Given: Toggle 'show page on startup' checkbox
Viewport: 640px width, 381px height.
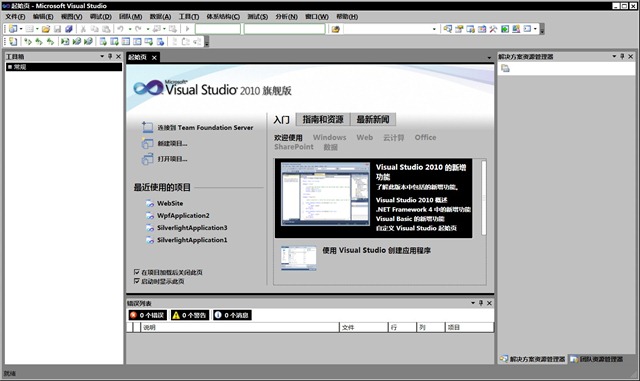Looking at the screenshot, I should pos(137,281).
